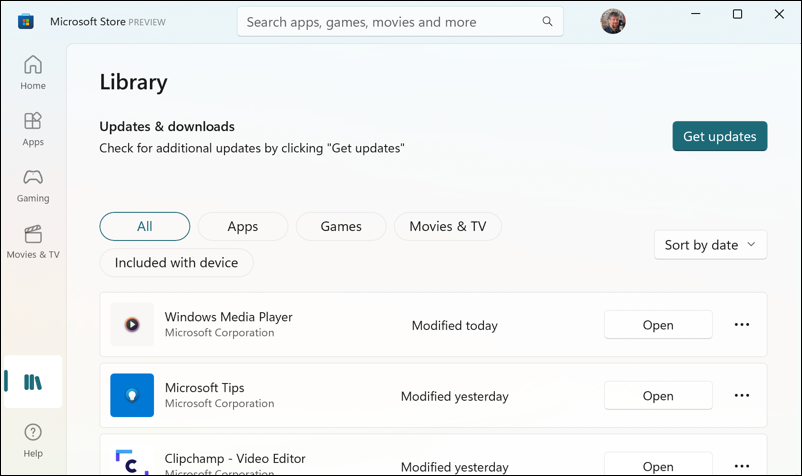Go to Apps sidebar section

click(33, 129)
